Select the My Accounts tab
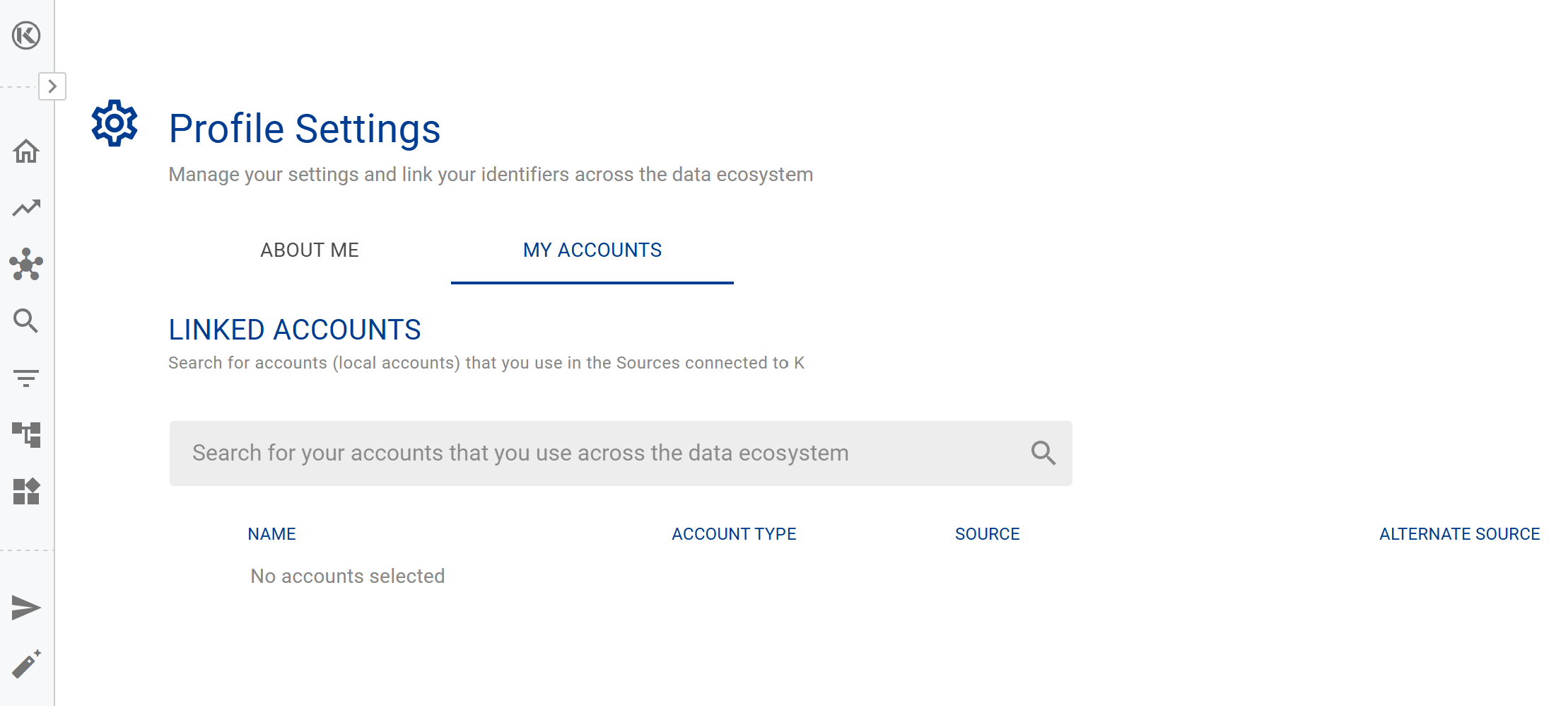1568x706 pixels. click(592, 250)
